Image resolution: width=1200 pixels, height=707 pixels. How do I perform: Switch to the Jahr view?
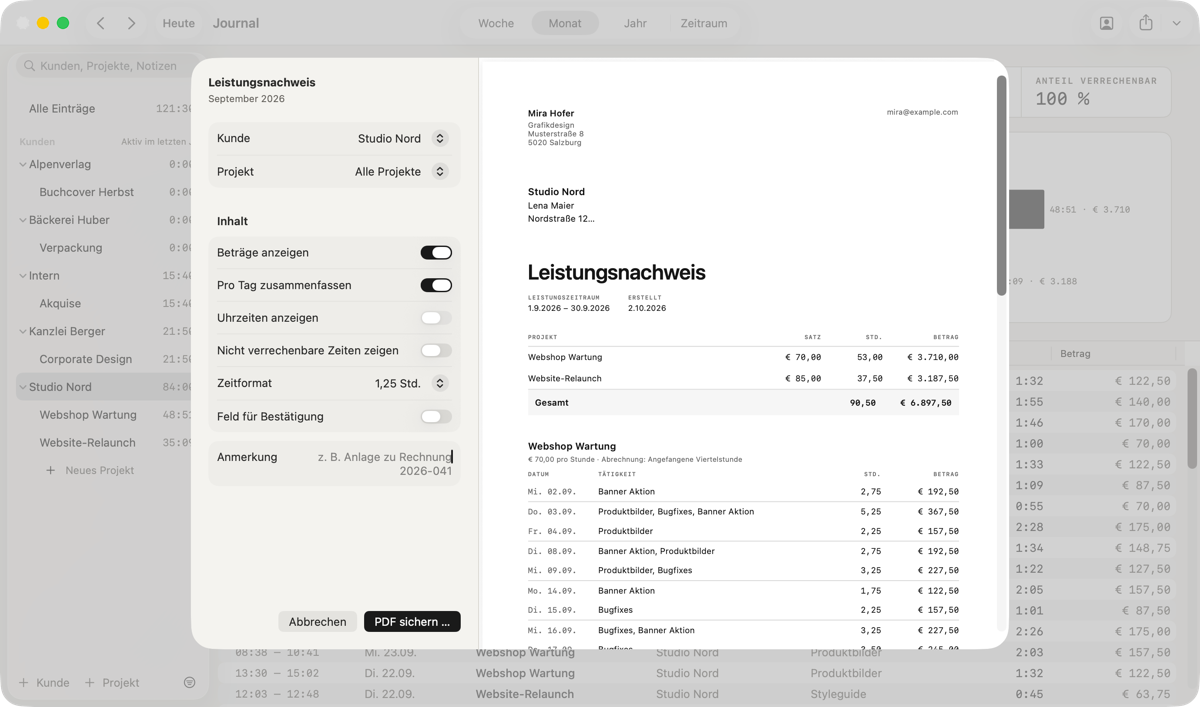point(635,23)
